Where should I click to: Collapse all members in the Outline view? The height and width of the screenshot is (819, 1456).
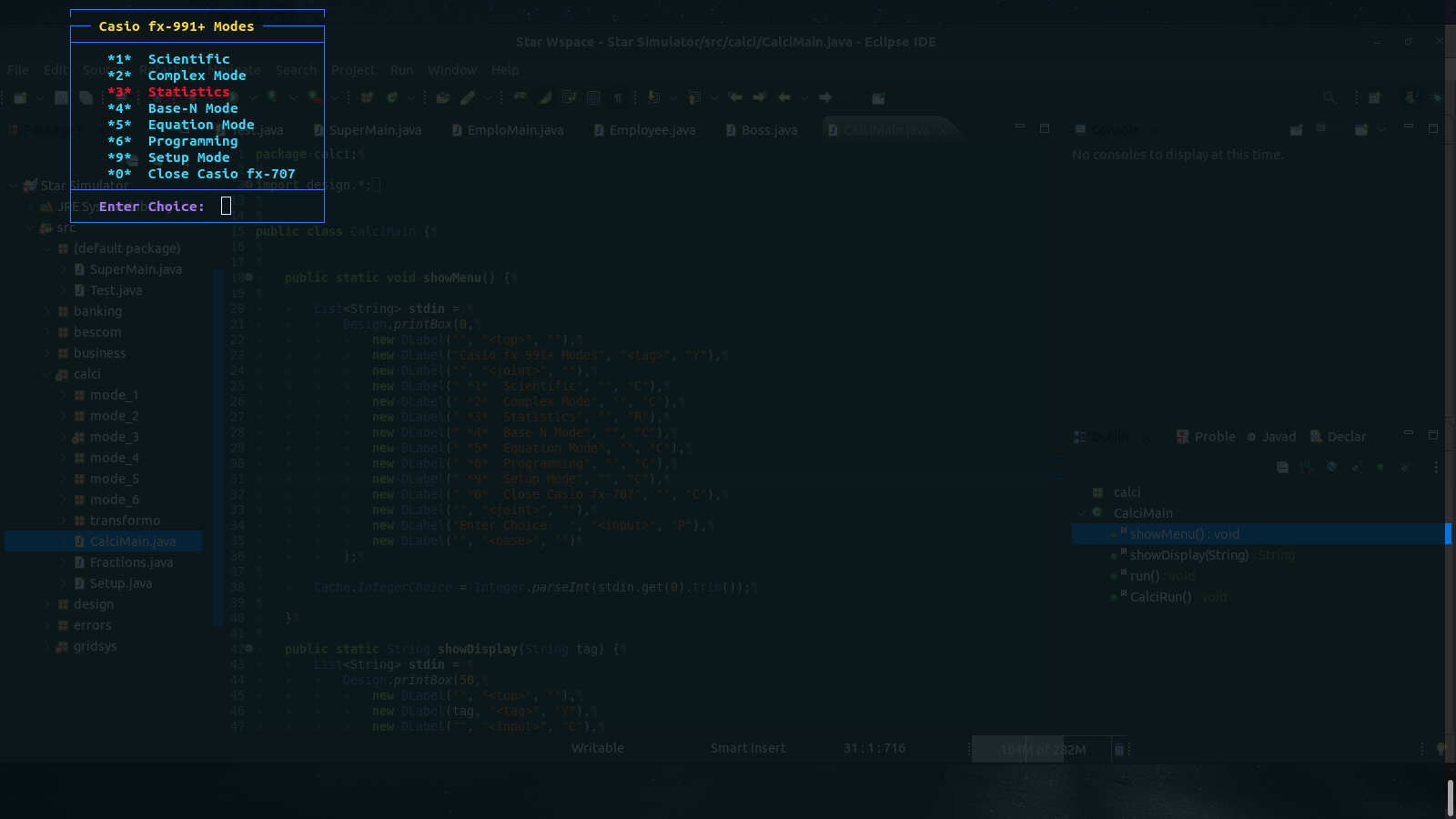(x=1283, y=467)
